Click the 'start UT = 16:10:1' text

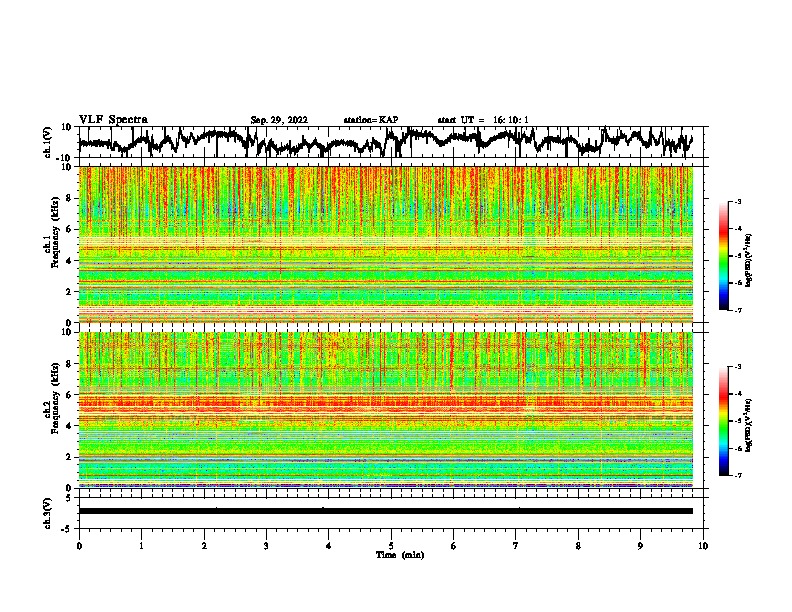(483, 120)
